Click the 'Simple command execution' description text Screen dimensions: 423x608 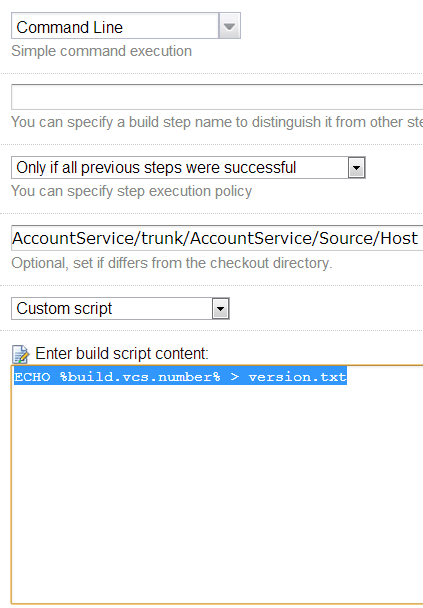click(102, 51)
